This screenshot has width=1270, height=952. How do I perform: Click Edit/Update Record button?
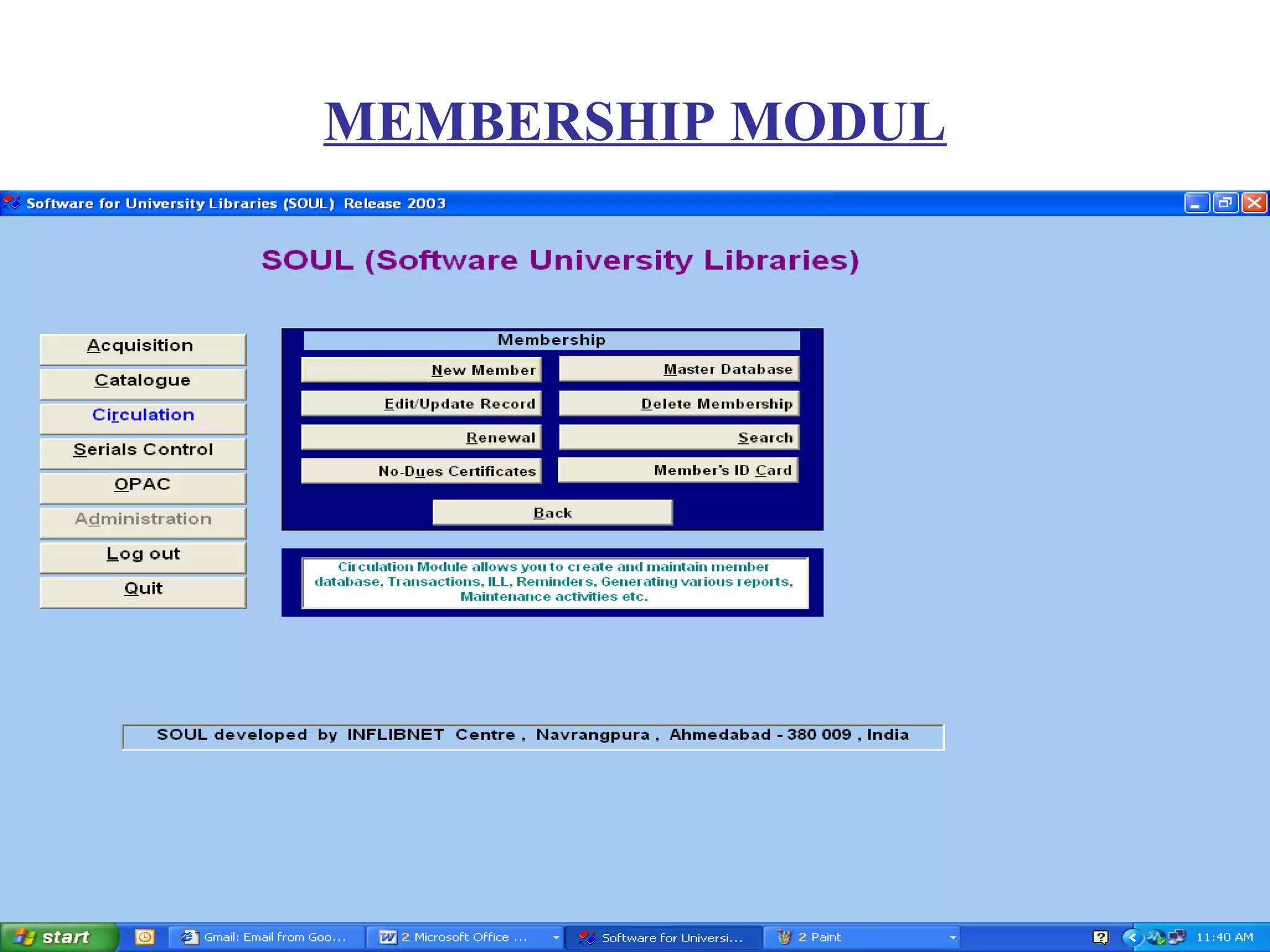pos(421,403)
